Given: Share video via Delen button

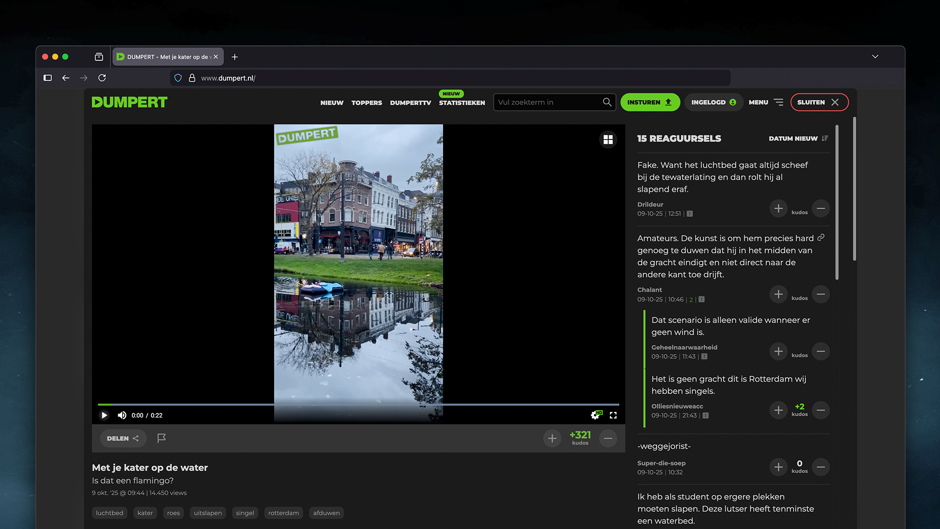Looking at the screenshot, I should (x=123, y=438).
